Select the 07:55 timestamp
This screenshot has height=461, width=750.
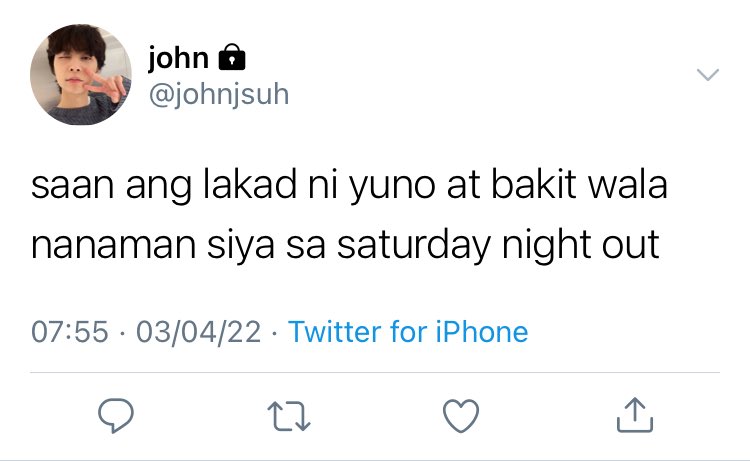click(70, 332)
